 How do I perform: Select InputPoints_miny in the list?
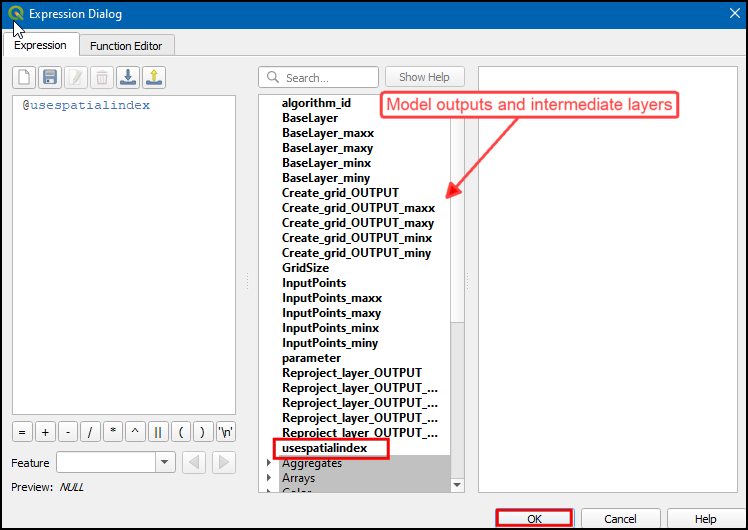point(330,343)
